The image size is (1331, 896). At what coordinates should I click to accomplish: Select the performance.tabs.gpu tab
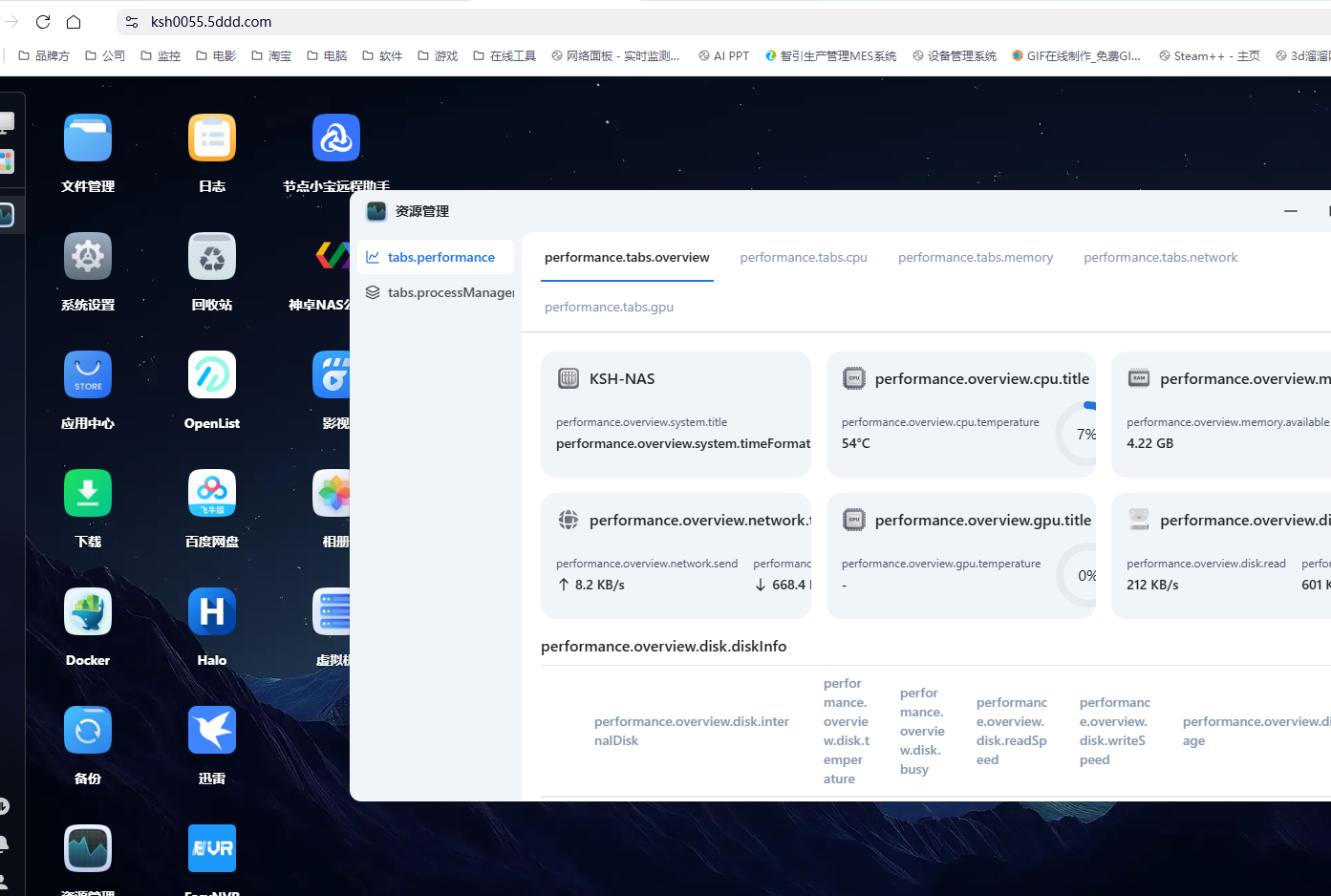609,308
